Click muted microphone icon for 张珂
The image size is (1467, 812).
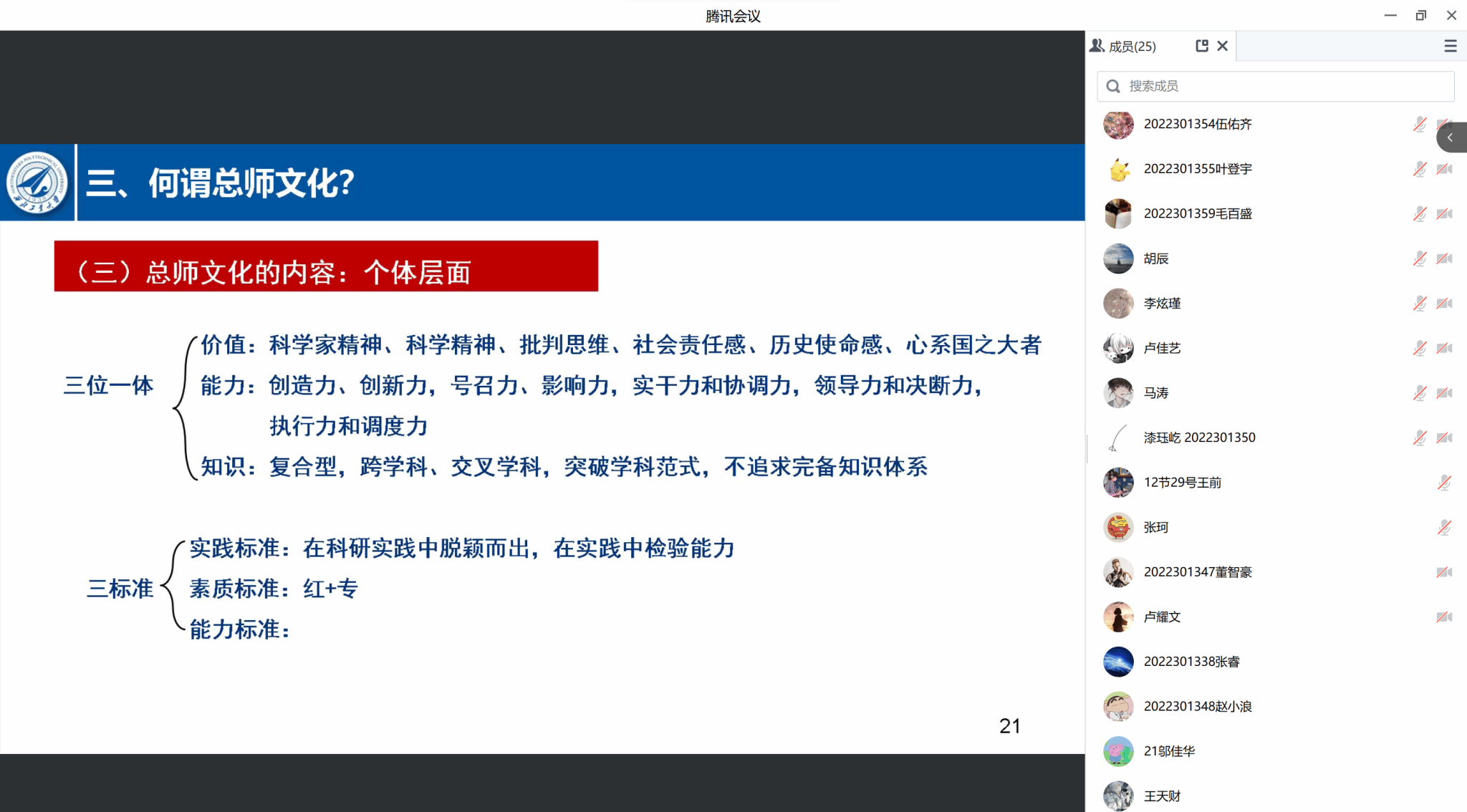click(x=1444, y=528)
